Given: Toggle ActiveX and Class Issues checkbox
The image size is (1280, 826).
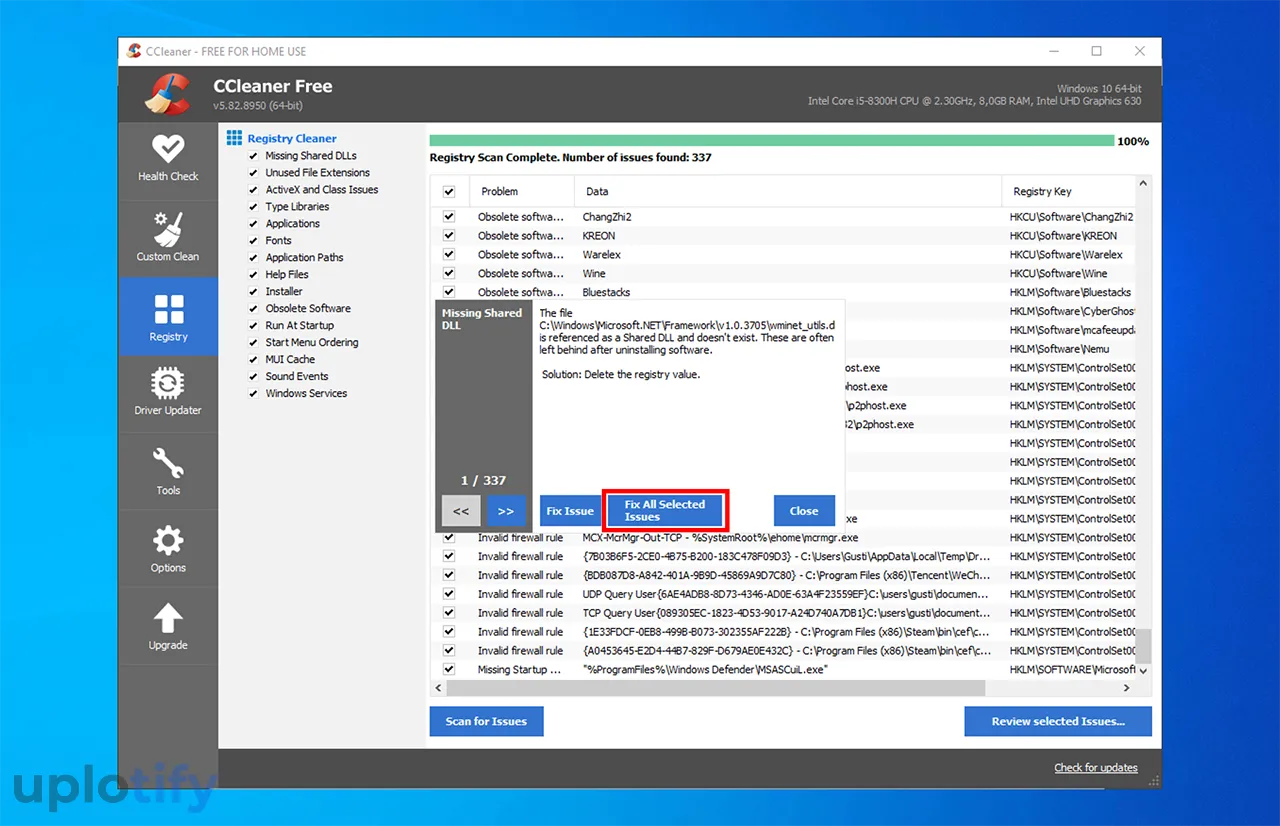Looking at the screenshot, I should (x=253, y=190).
